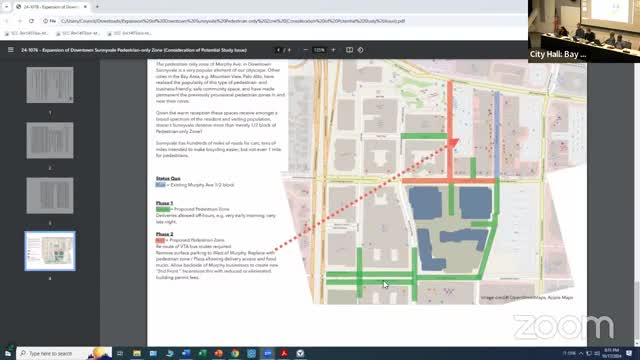
Task: Click the PDF document title text
Action: 134,50
